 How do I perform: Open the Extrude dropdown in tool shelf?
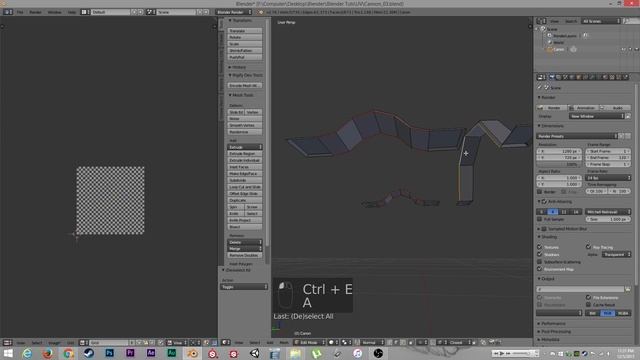pyautogui.click(x=244, y=147)
